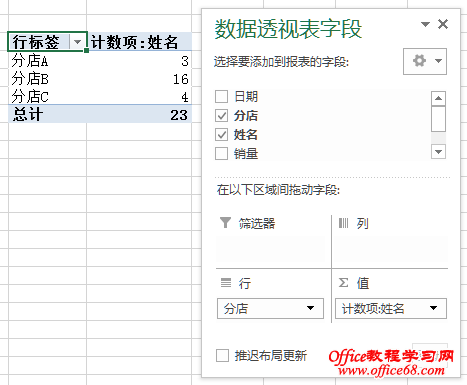Click the empty 筛选器 drop area
The height and width of the screenshot is (385, 467).
[271, 249]
